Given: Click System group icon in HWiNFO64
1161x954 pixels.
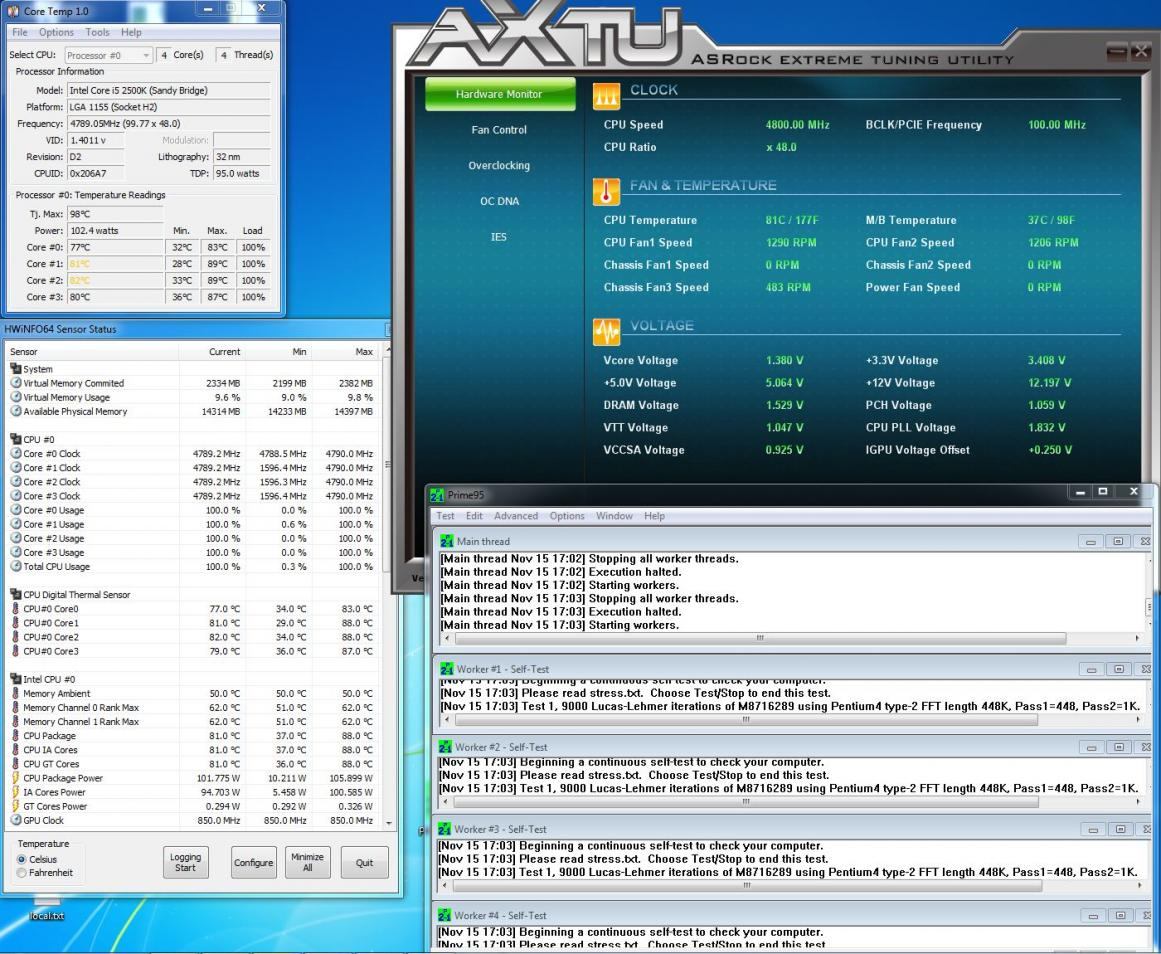Looking at the screenshot, I should [15, 369].
